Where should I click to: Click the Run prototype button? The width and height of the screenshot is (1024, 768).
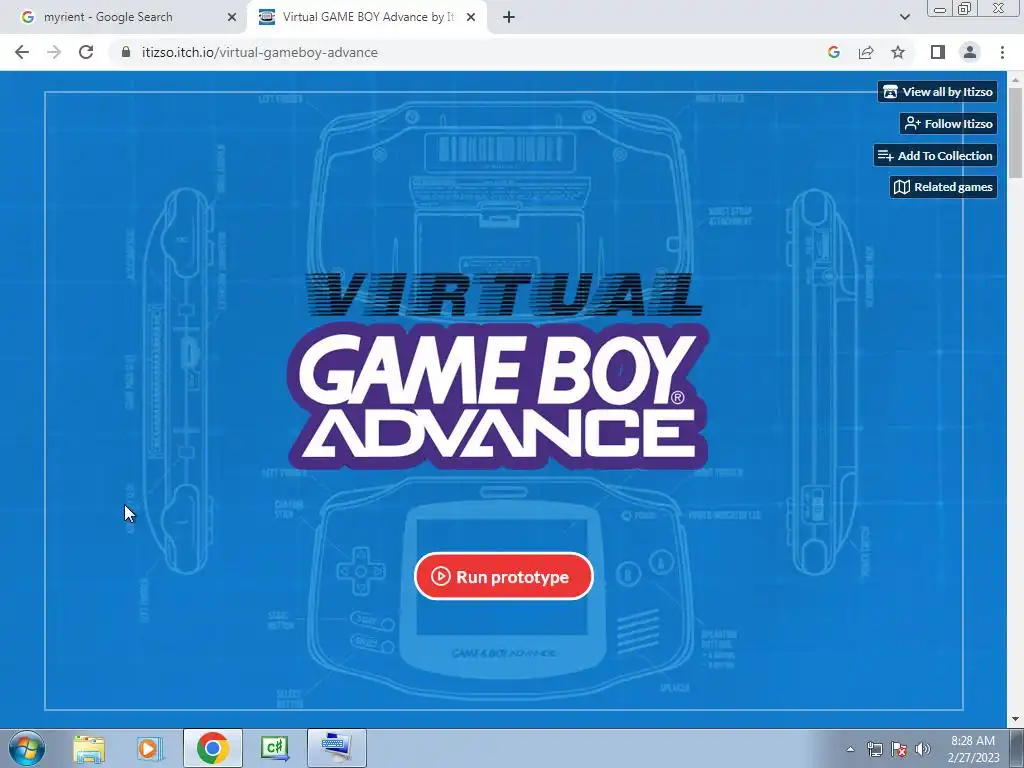click(x=504, y=576)
